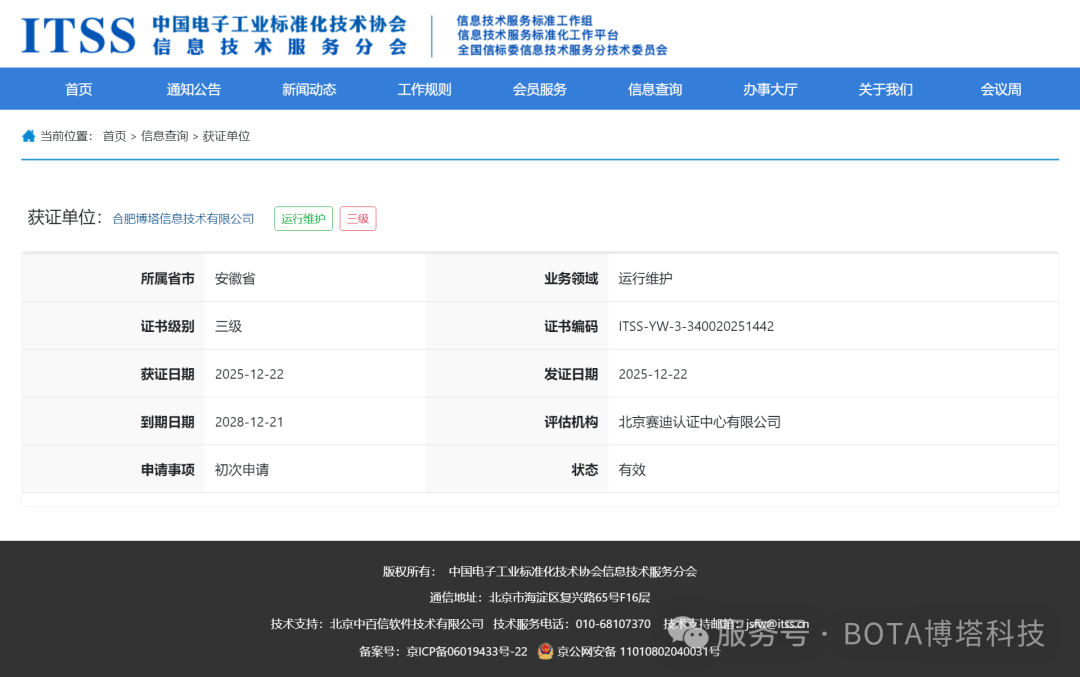Click the 版权所有 copyright line in footer
The image size is (1080, 677).
[x=540, y=572]
